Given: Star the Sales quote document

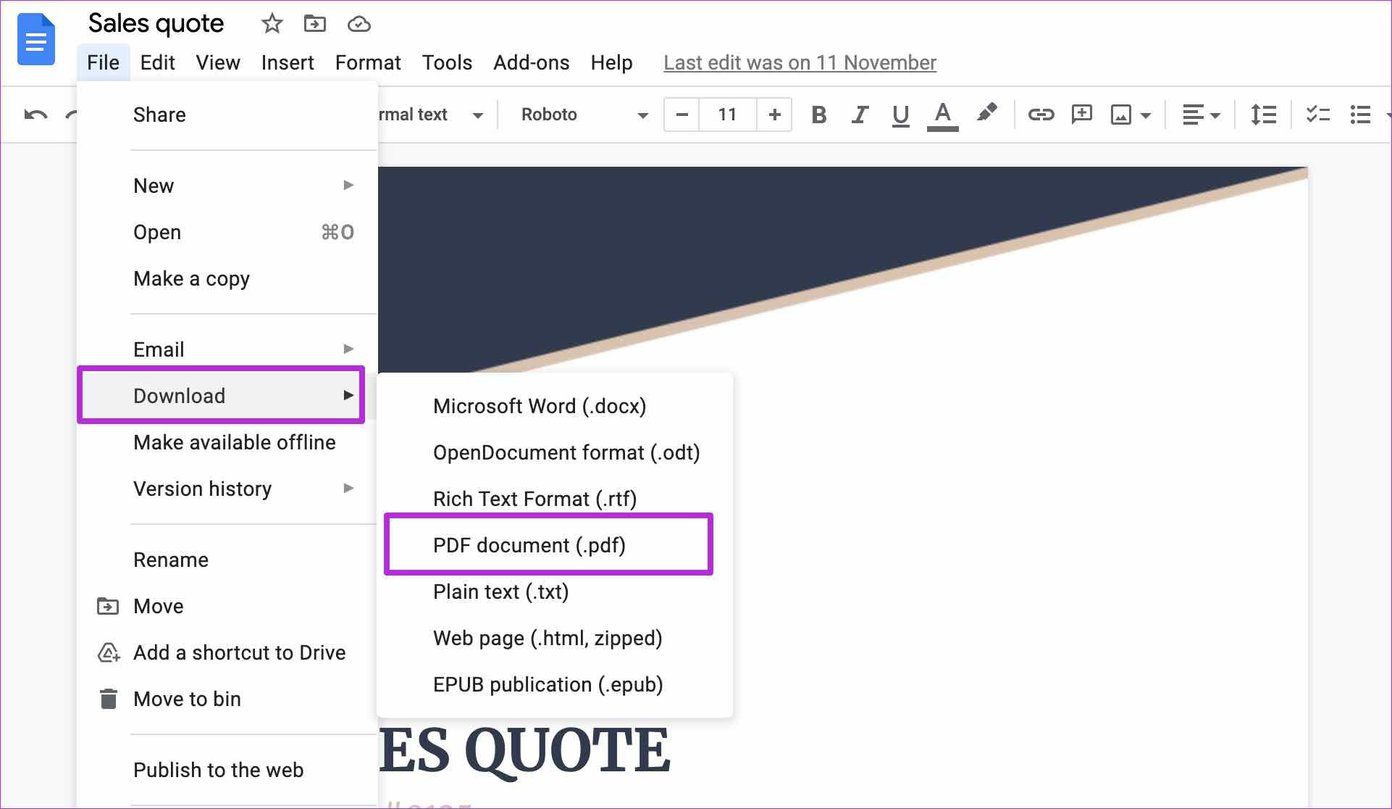Looking at the screenshot, I should pos(272,23).
